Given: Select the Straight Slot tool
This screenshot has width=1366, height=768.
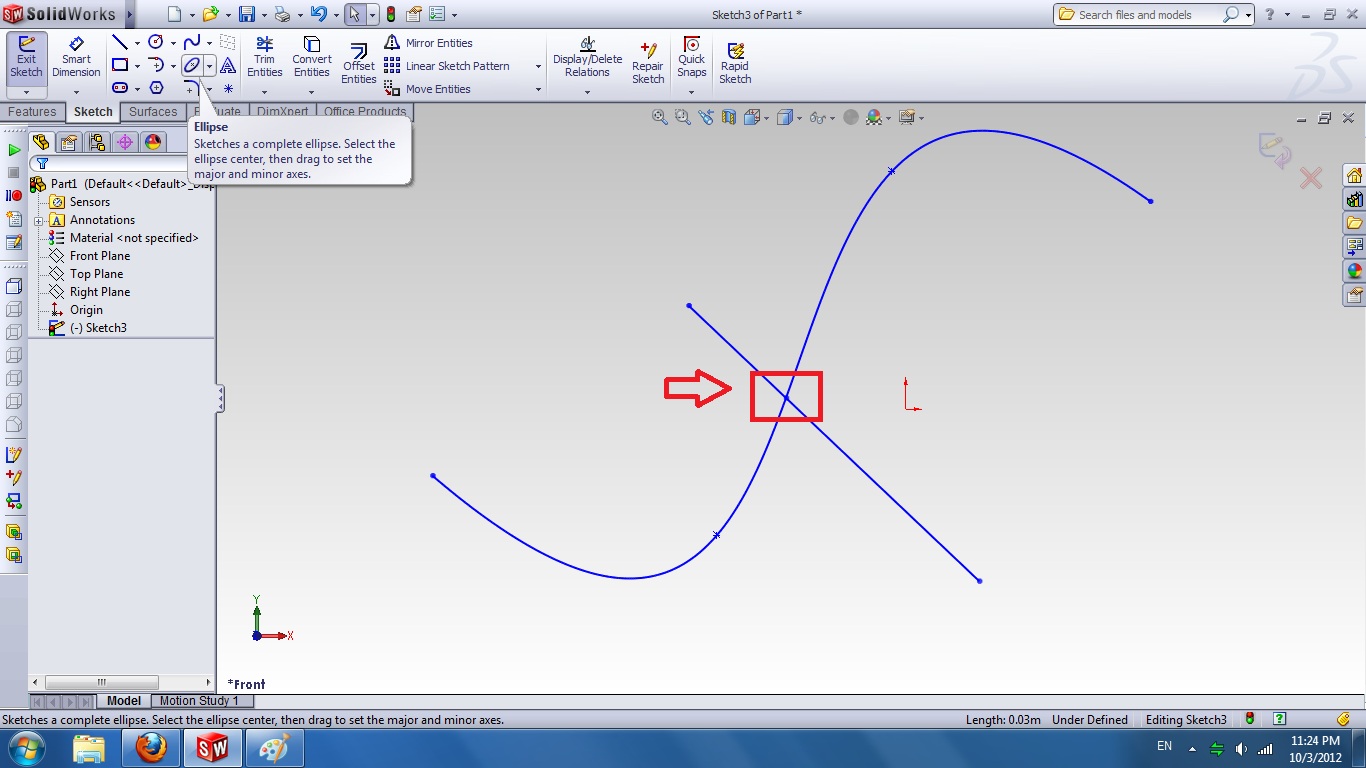Looking at the screenshot, I should [x=119, y=88].
